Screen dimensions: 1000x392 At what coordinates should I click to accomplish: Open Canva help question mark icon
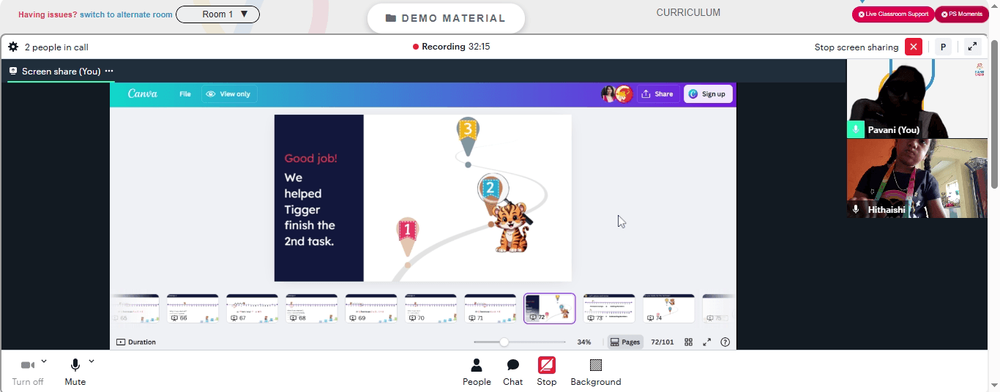pos(725,342)
